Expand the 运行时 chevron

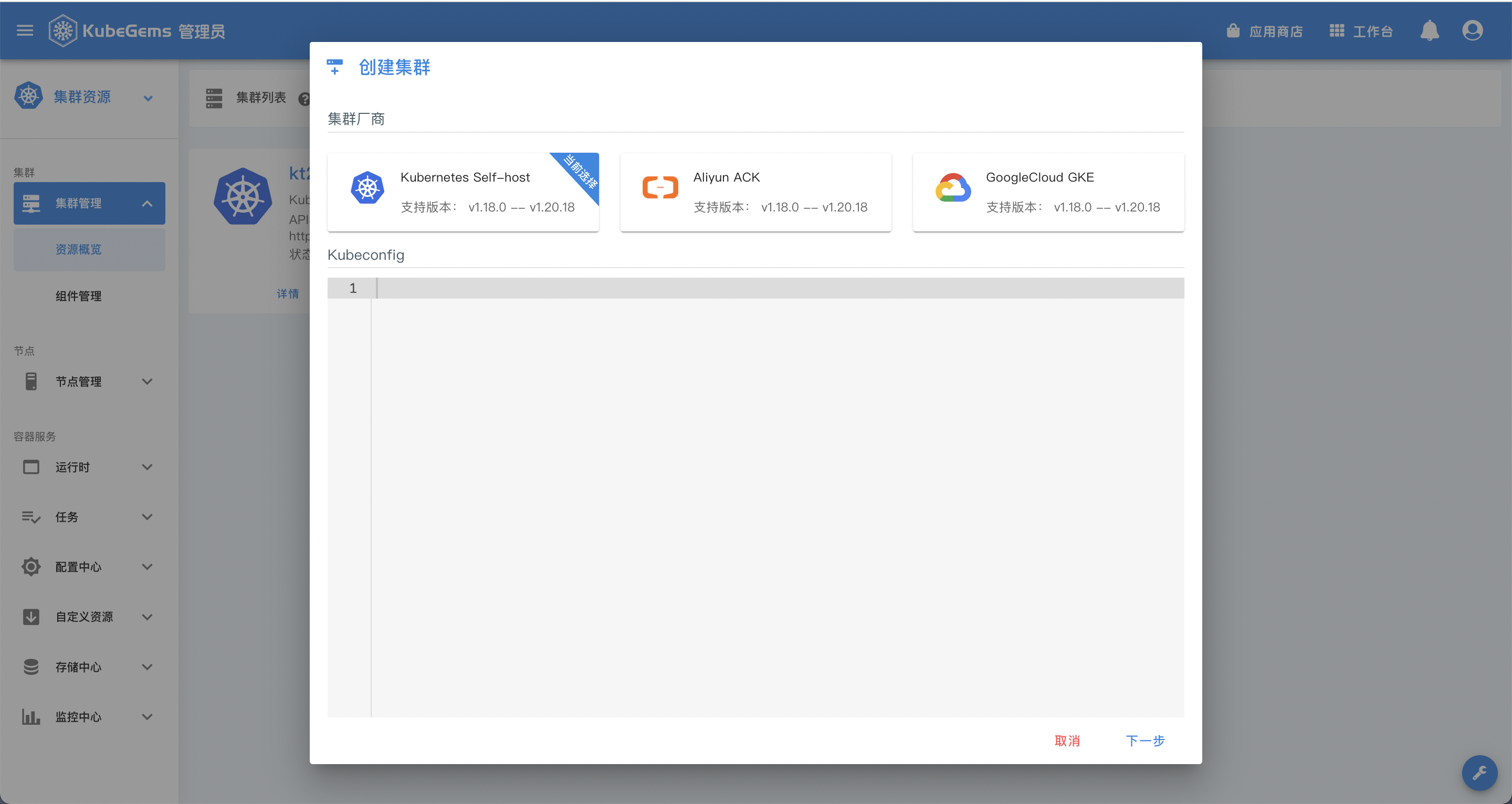point(148,467)
